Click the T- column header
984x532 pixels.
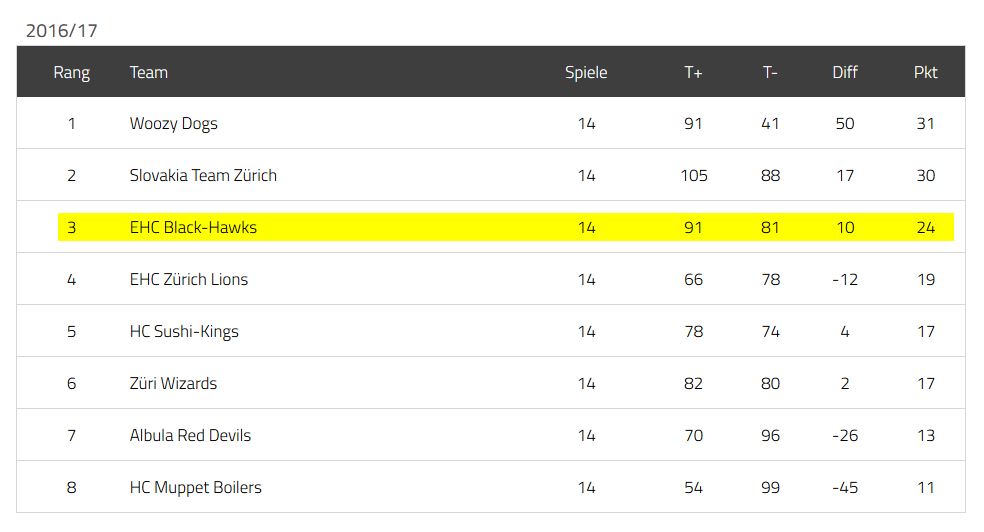(771, 73)
